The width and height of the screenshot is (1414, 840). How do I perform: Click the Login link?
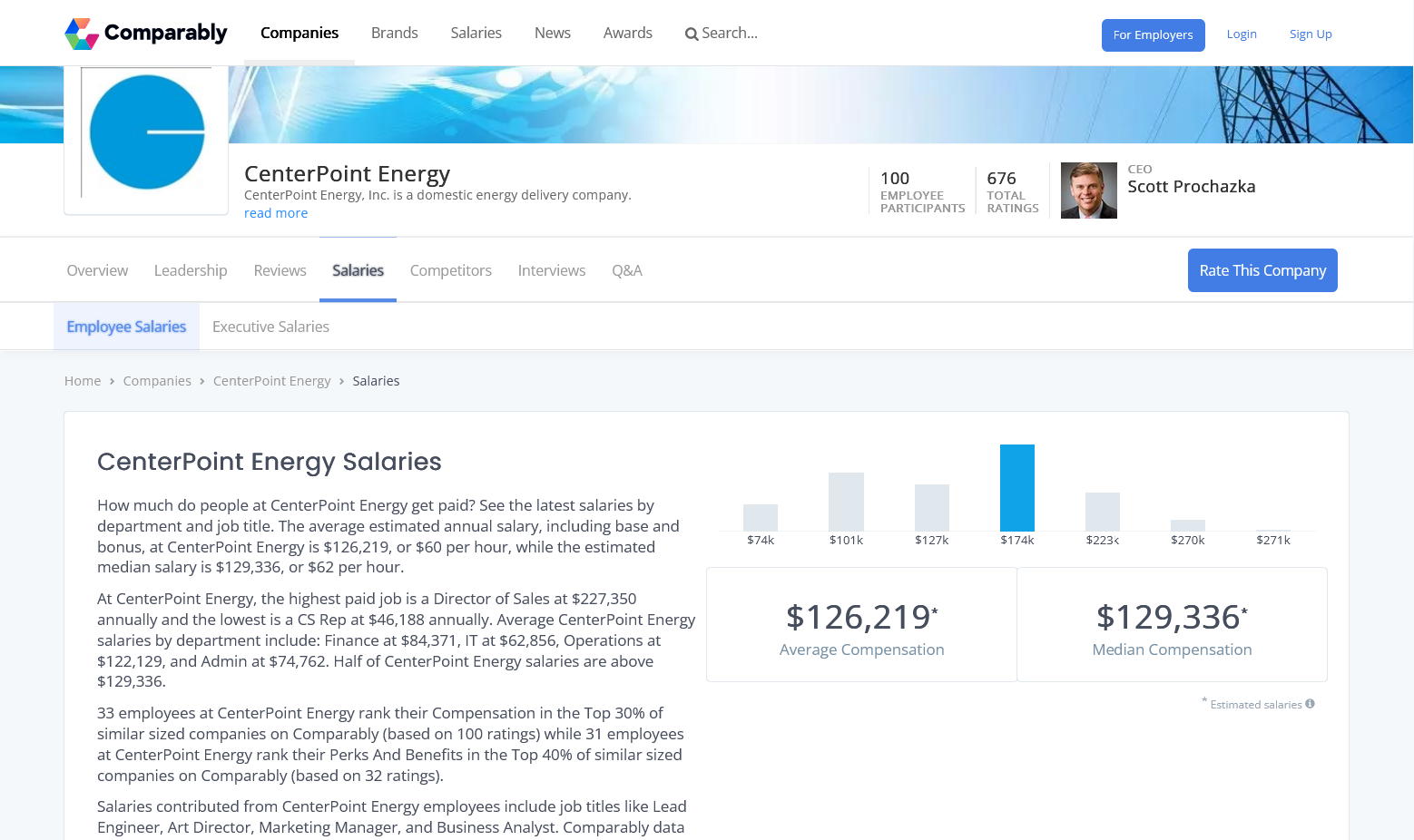click(1242, 34)
